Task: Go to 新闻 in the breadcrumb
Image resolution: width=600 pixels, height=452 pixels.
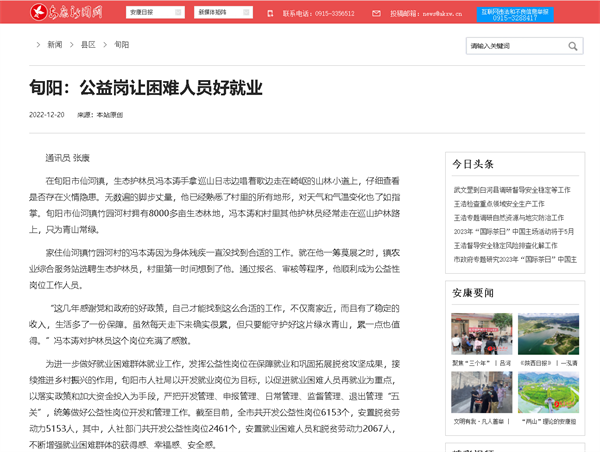Action: pos(53,46)
